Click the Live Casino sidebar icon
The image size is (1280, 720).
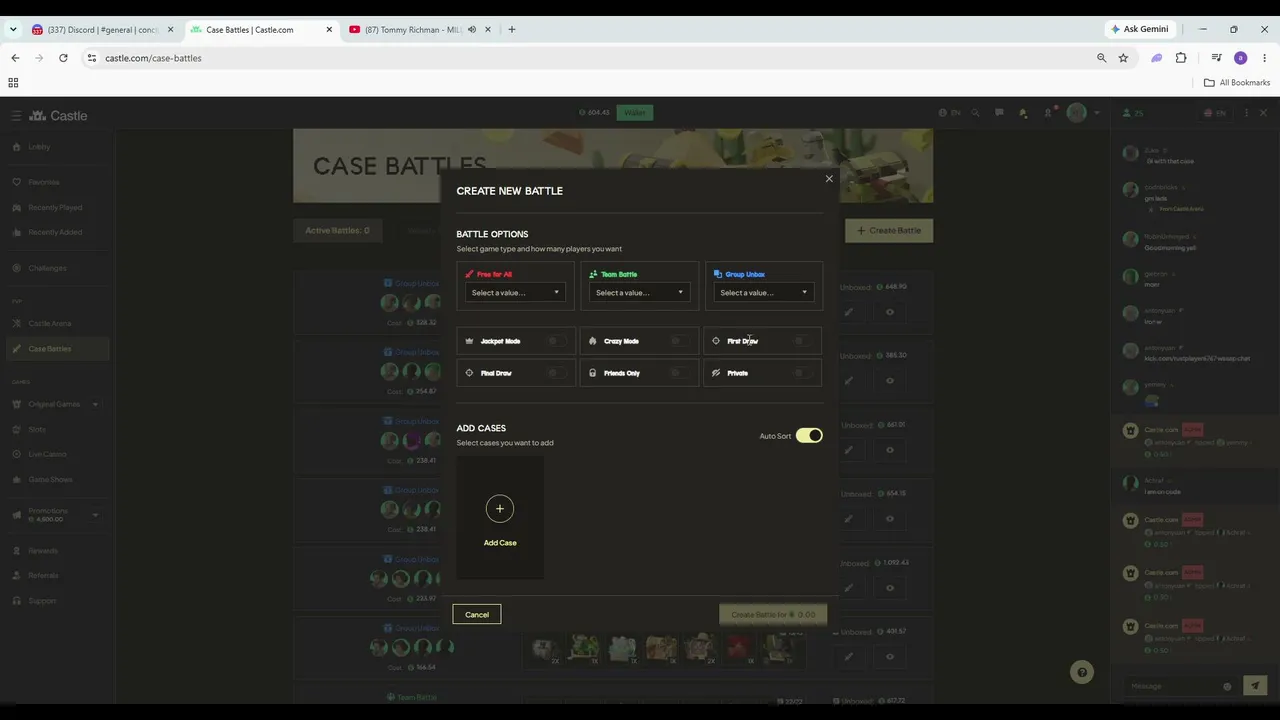(x=17, y=454)
